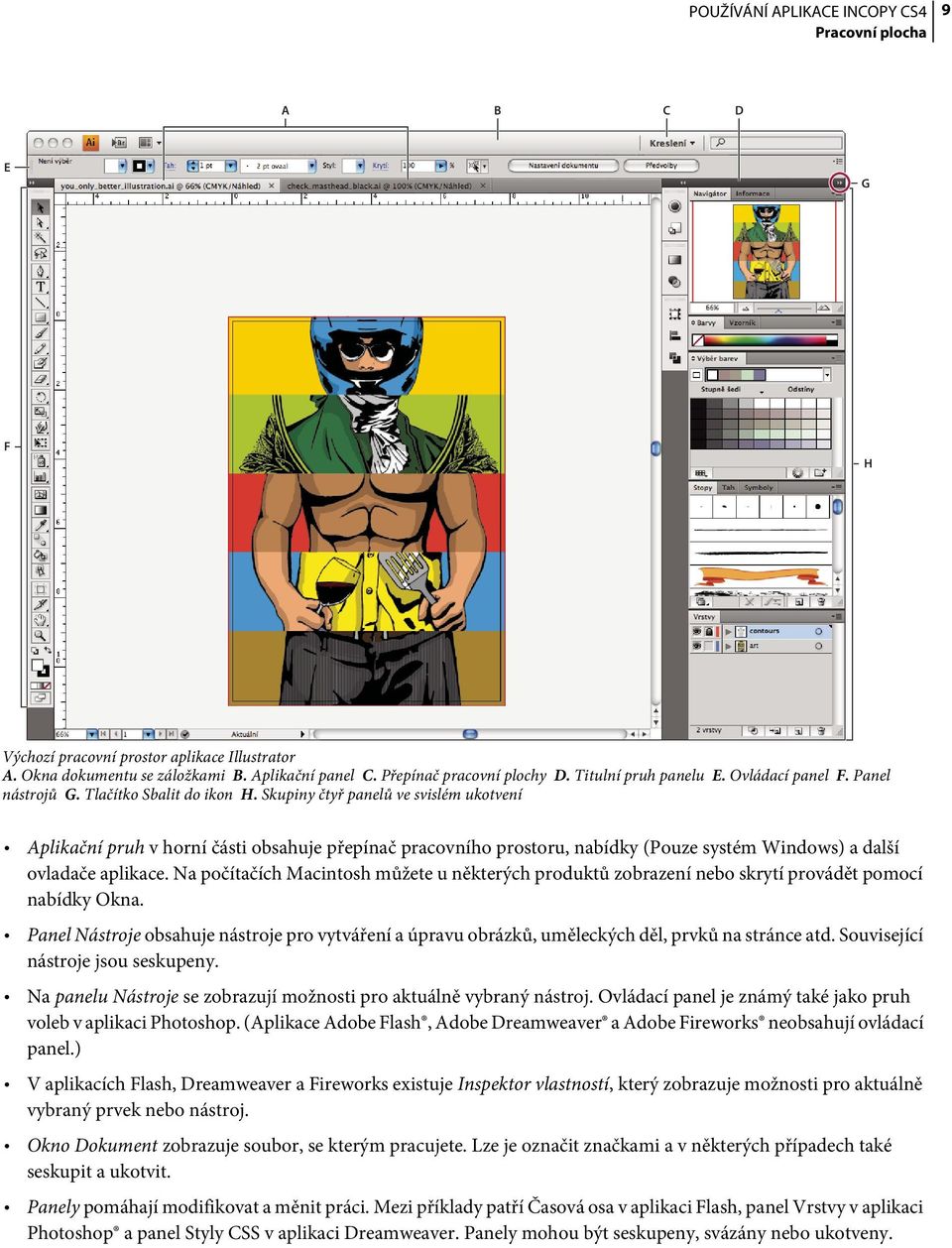Choose the Lasso tool

(x=41, y=254)
